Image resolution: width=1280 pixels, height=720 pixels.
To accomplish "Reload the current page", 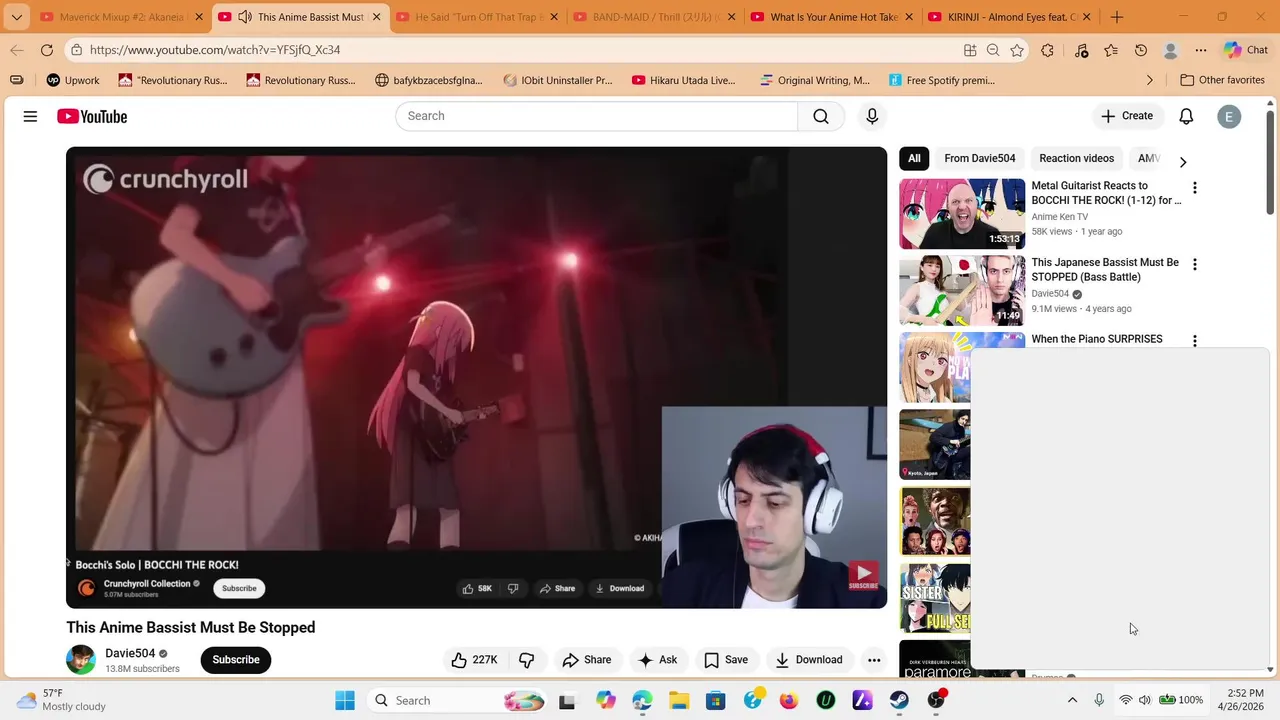I will (x=47, y=50).
